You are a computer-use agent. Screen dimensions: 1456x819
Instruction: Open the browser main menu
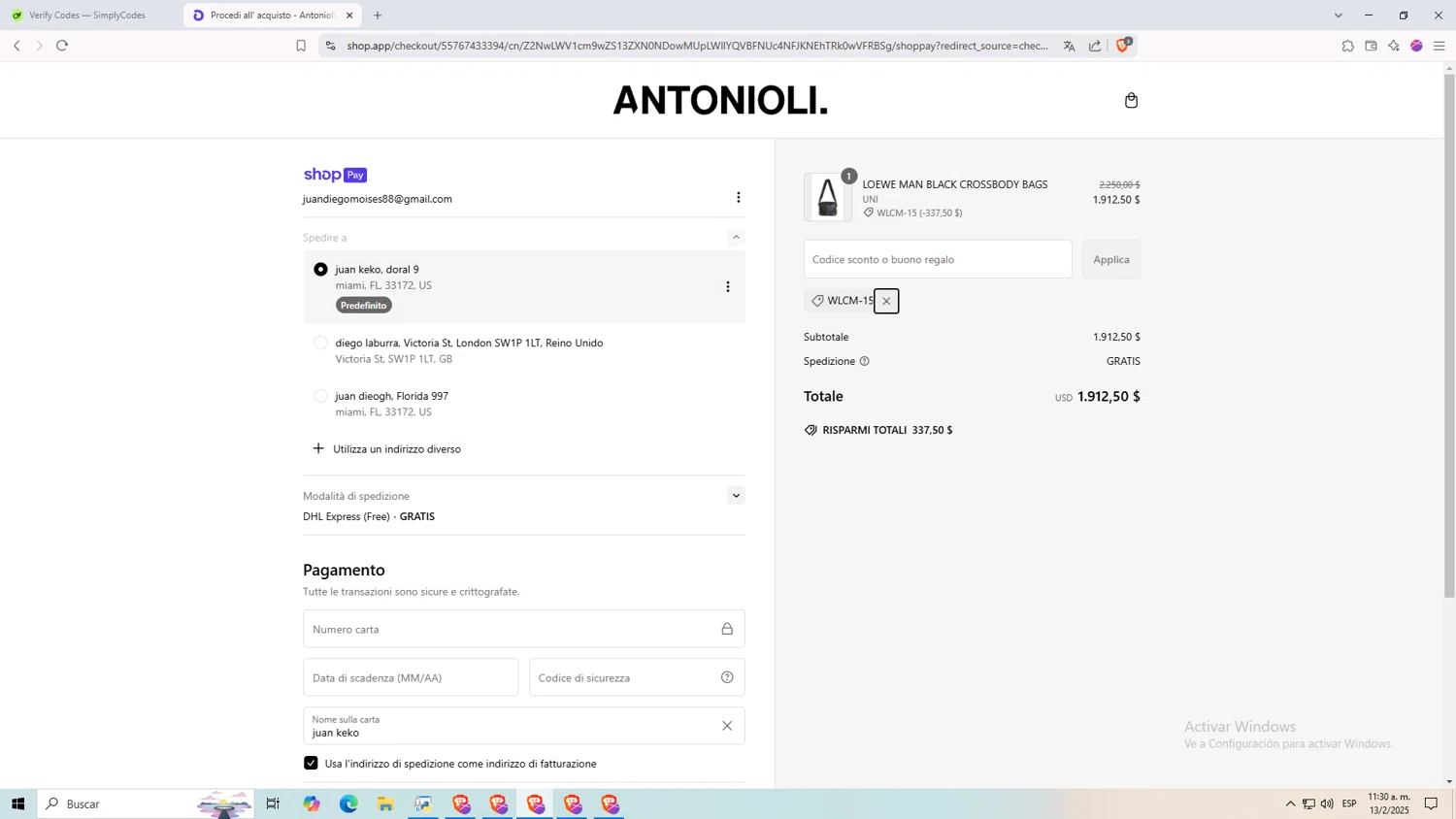pos(1439,46)
